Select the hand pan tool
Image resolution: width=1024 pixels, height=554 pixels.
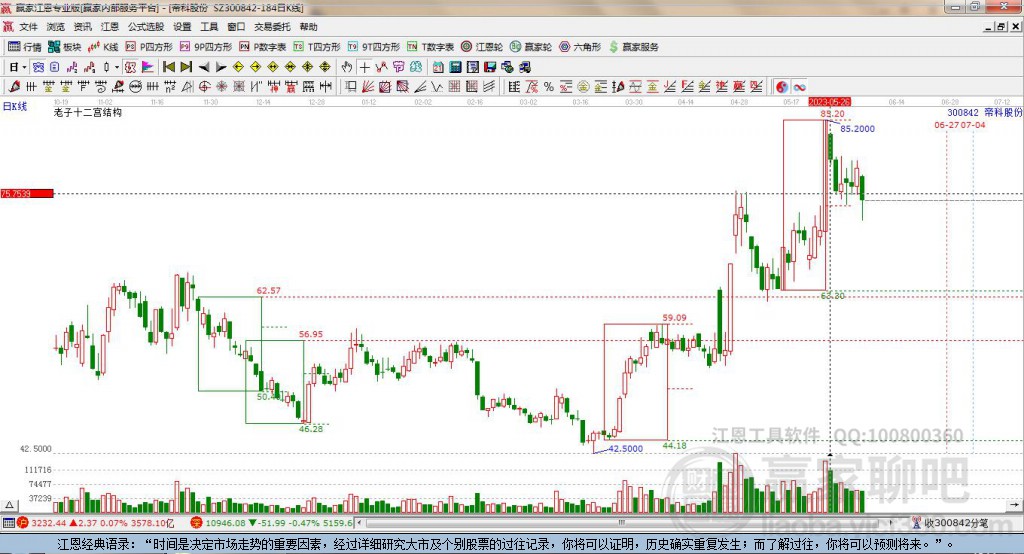click(347, 67)
